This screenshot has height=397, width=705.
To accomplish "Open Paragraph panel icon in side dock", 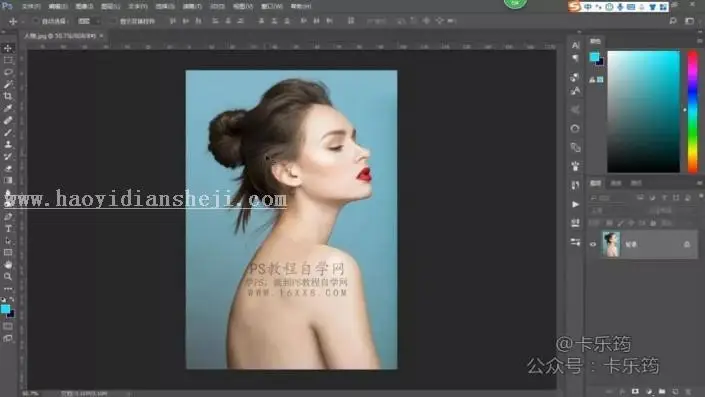I will (x=576, y=58).
